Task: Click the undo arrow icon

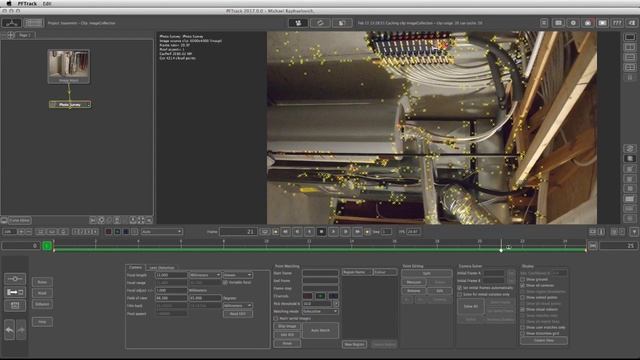Action: [x=10, y=330]
